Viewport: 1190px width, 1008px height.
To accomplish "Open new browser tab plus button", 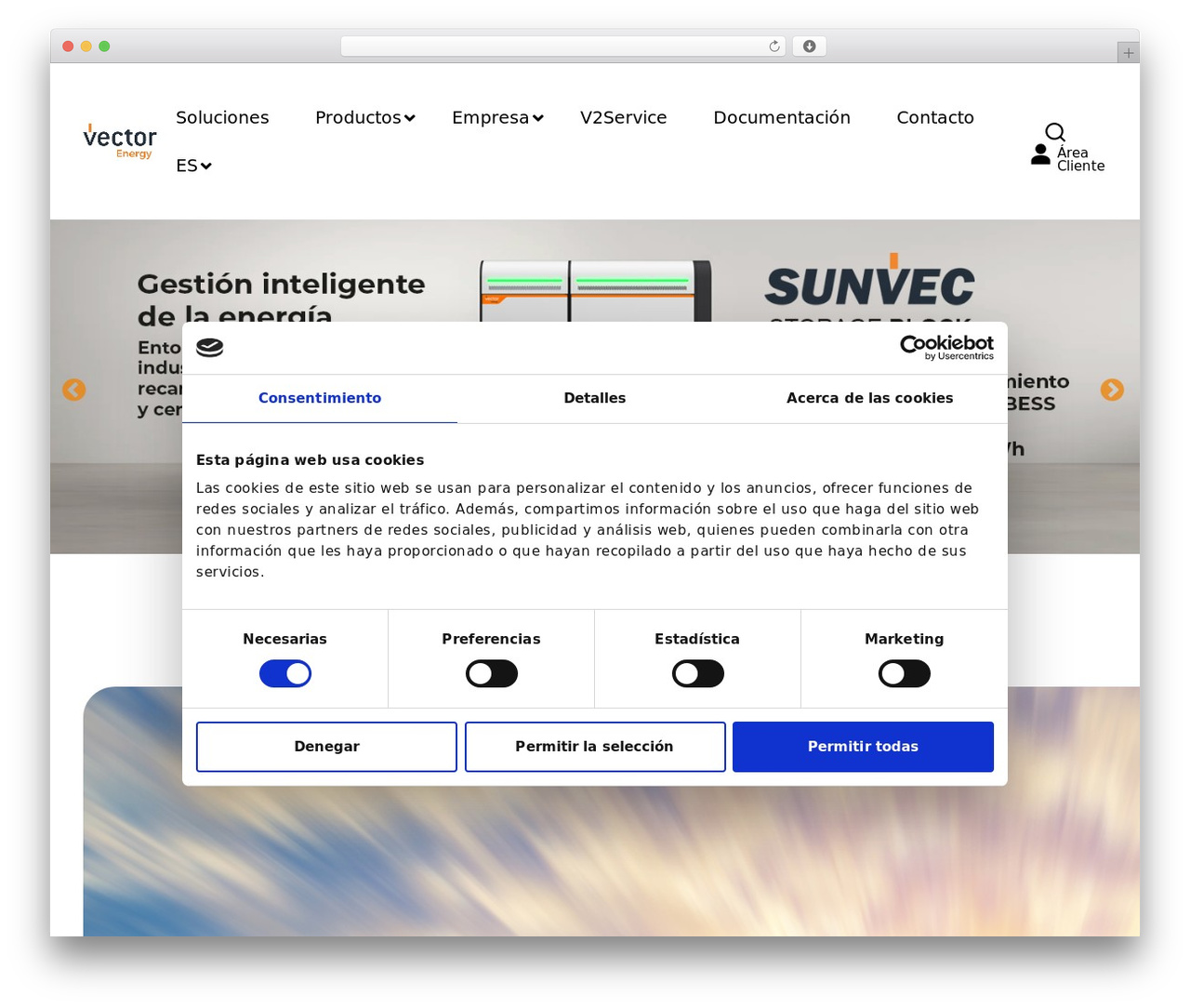I will [x=1129, y=53].
